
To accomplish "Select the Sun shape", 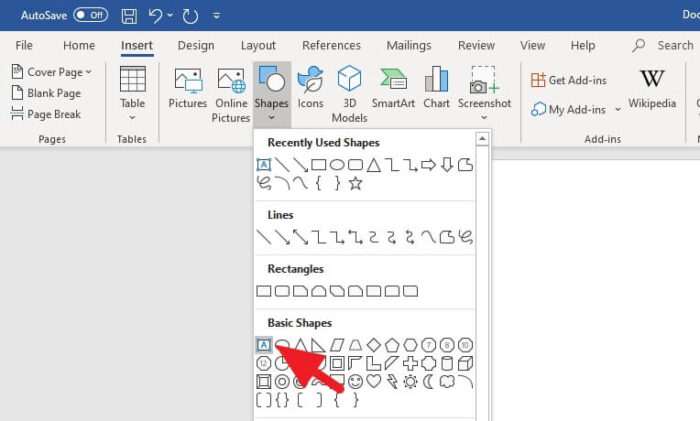I will click(410, 381).
